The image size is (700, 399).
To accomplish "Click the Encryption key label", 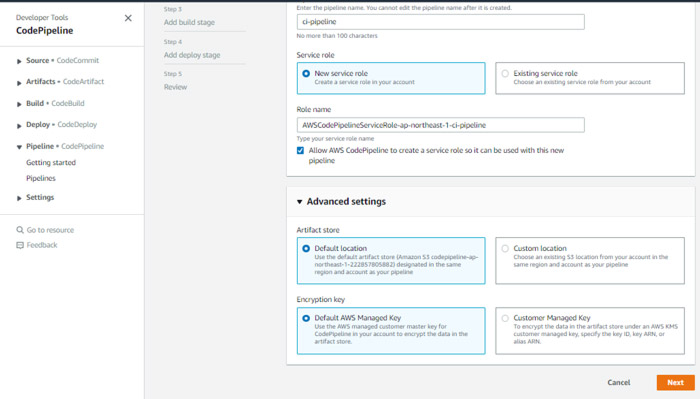I will point(321,299).
